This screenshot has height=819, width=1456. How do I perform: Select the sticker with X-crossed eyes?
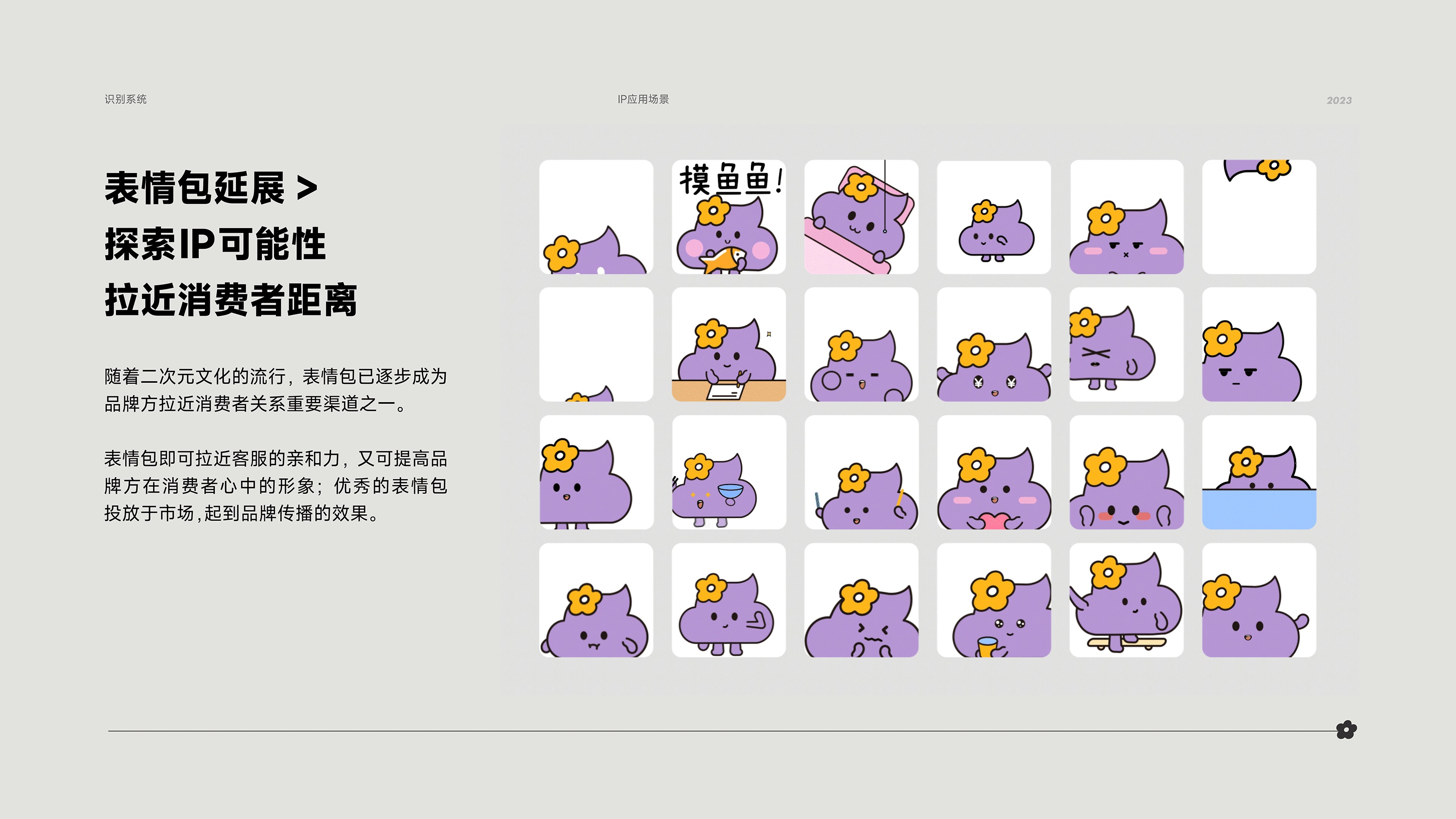[1126, 345]
